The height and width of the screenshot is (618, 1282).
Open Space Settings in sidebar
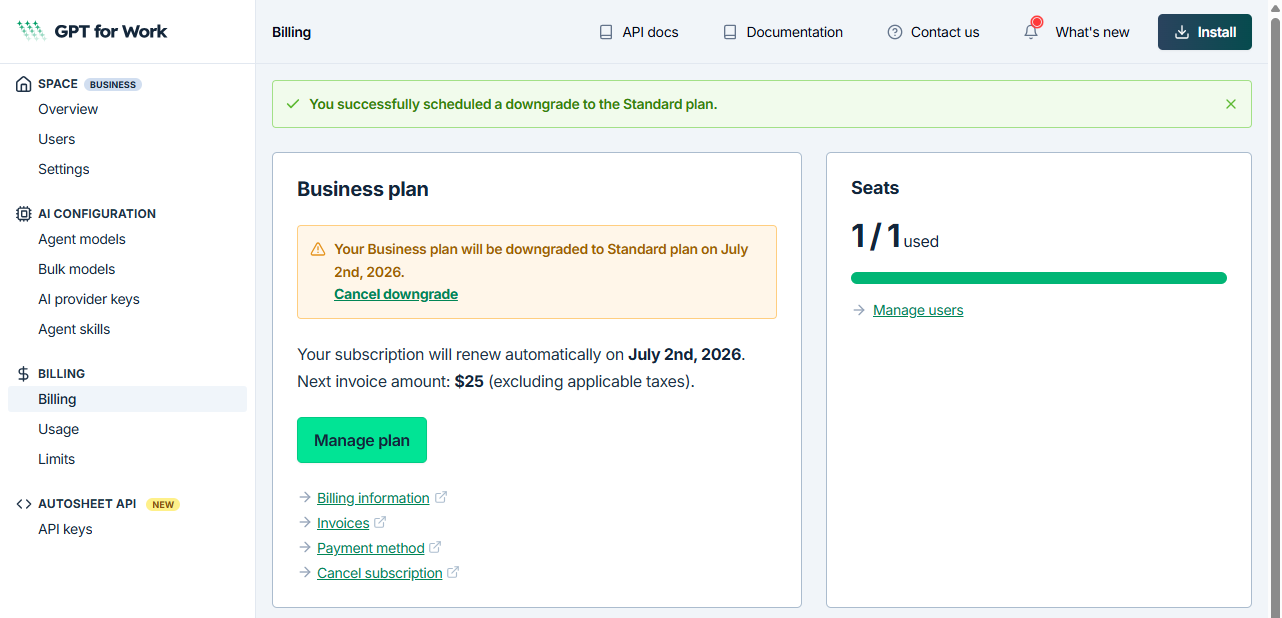click(x=64, y=169)
